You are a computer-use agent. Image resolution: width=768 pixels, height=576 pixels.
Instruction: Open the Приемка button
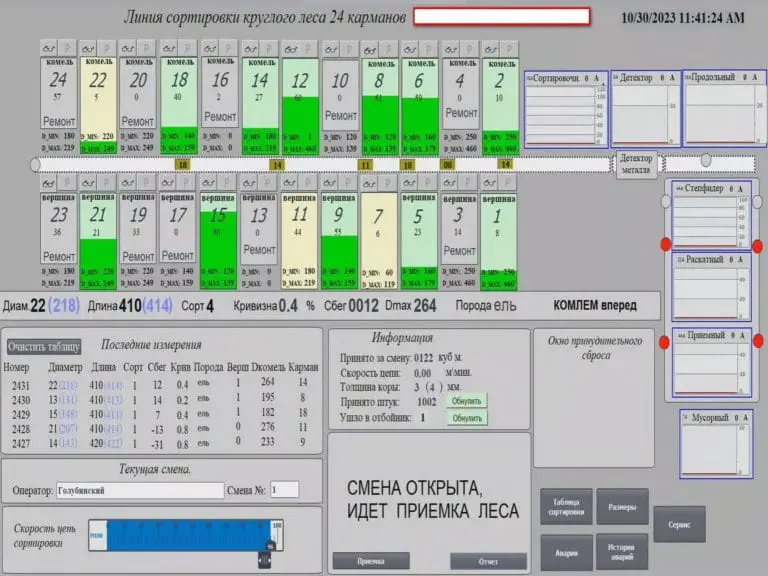[x=371, y=561]
